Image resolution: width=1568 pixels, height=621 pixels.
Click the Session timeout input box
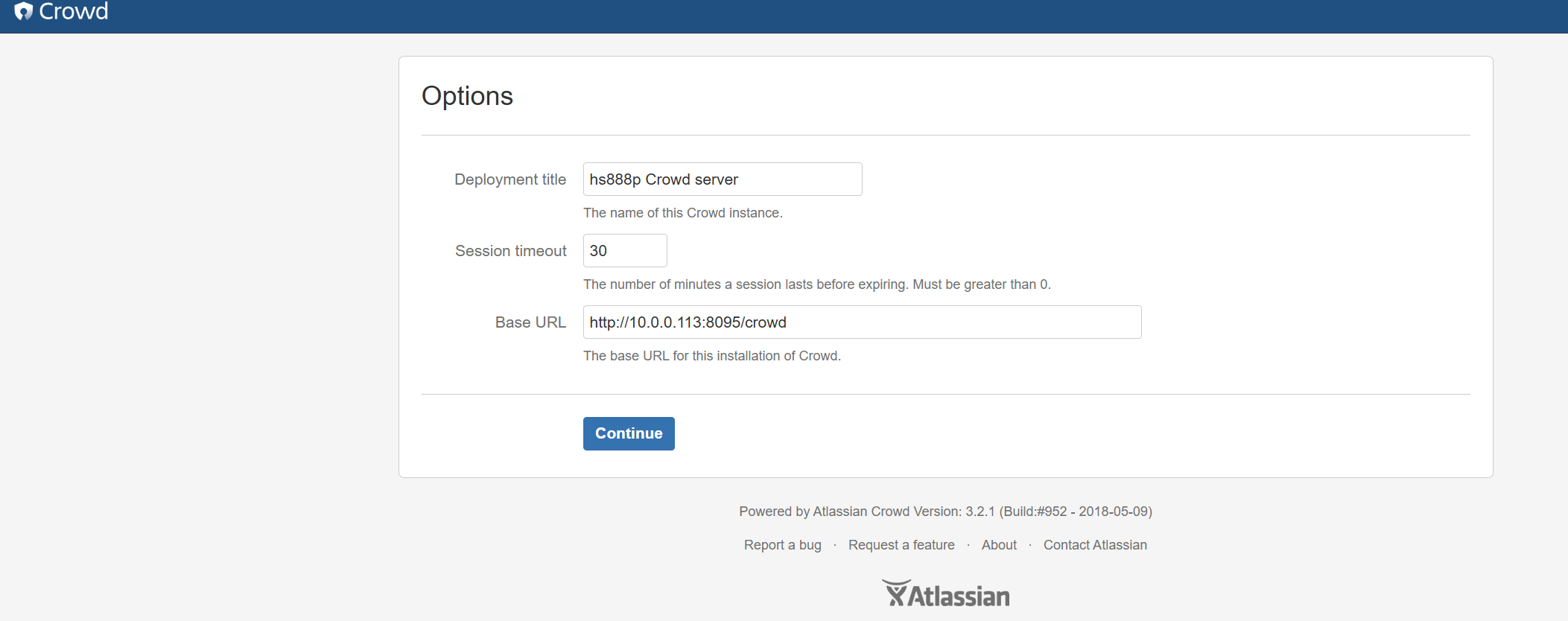(624, 251)
